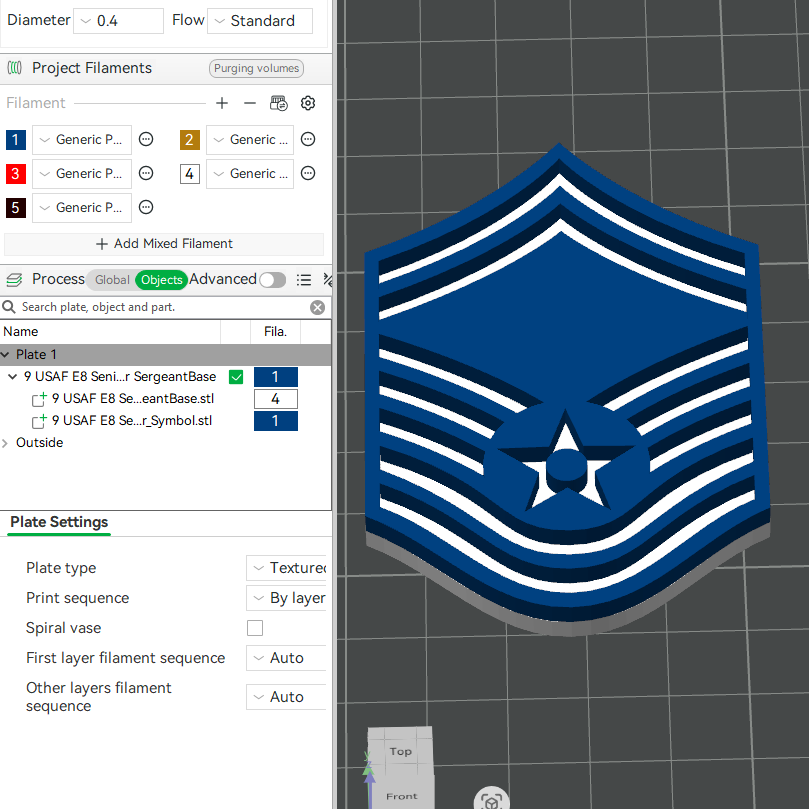Click part icon of Symbol.stl
This screenshot has height=809, width=809.
tap(39, 421)
